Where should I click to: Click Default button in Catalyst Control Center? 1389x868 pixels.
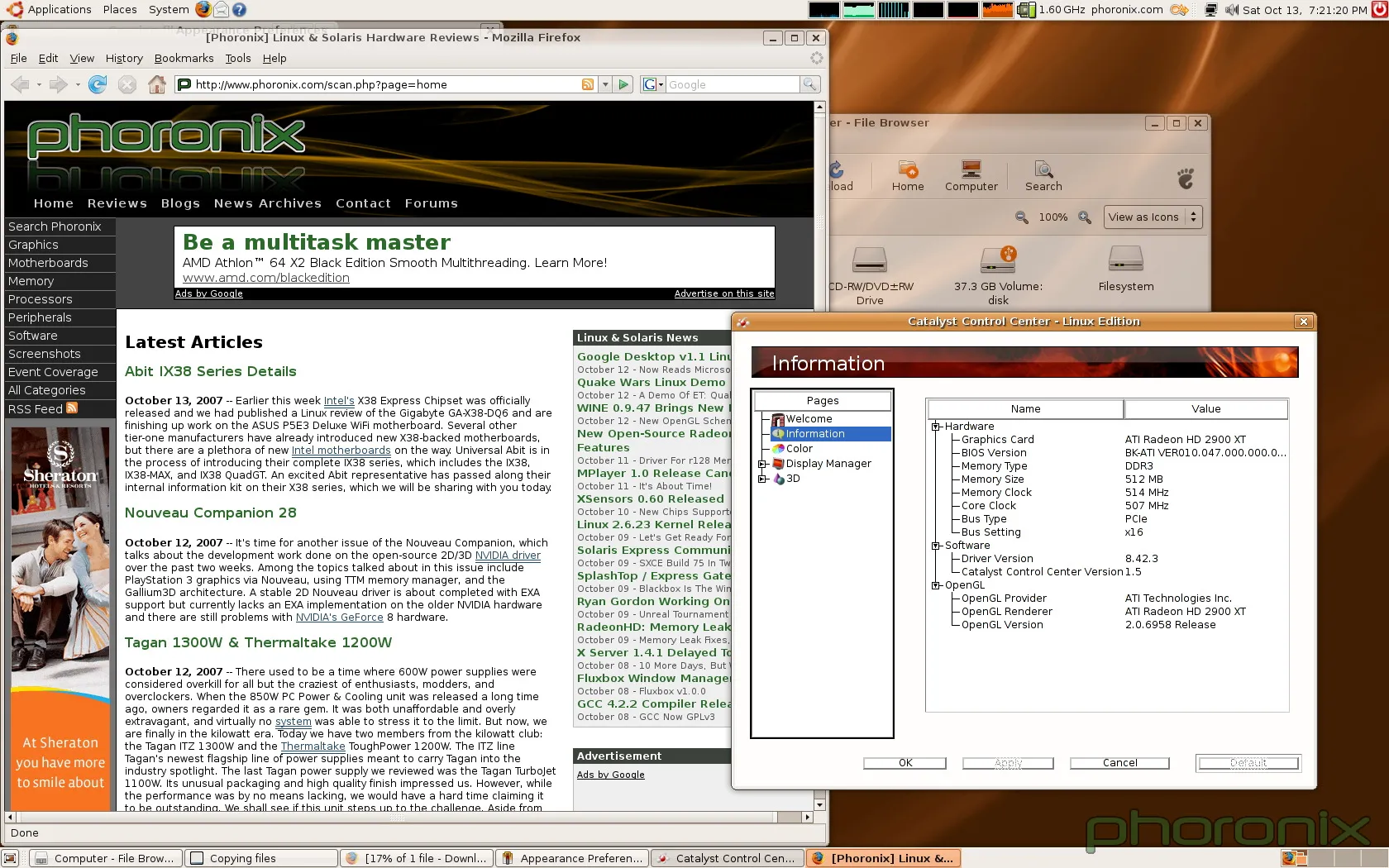(x=1248, y=763)
